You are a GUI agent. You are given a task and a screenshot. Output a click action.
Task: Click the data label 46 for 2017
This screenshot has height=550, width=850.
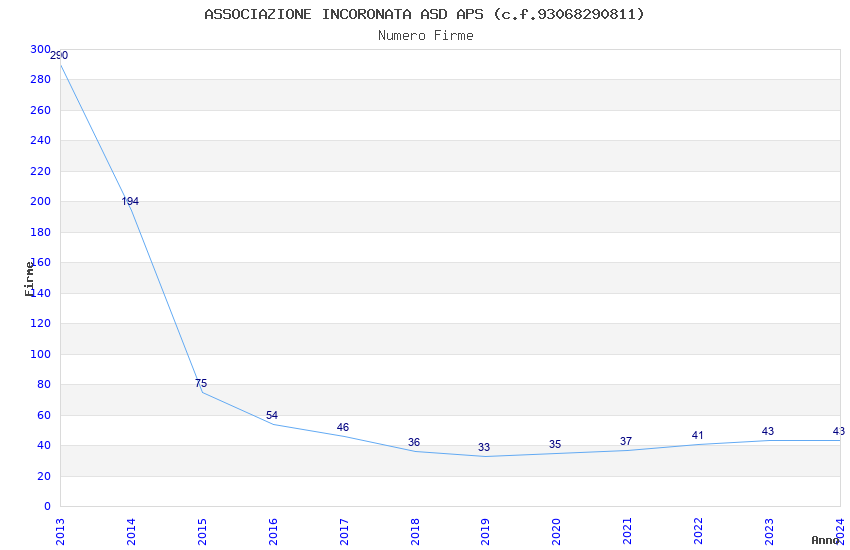click(343, 427)
